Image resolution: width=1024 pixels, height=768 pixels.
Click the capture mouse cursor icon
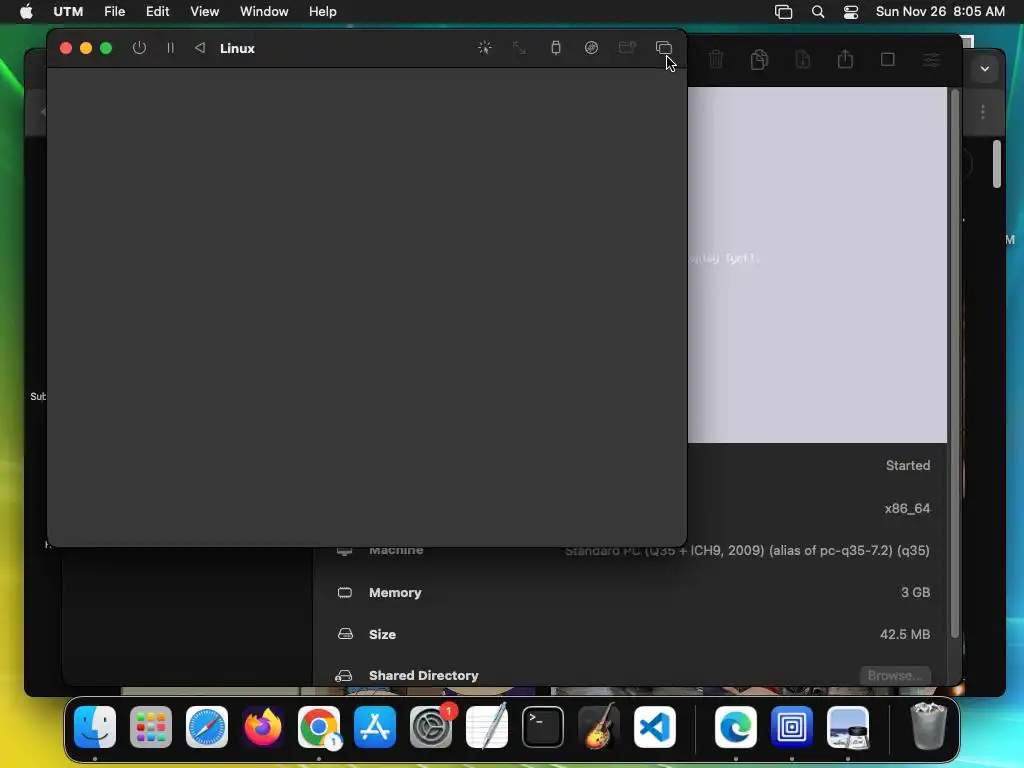pyautogui.click(x=485, y=48)
